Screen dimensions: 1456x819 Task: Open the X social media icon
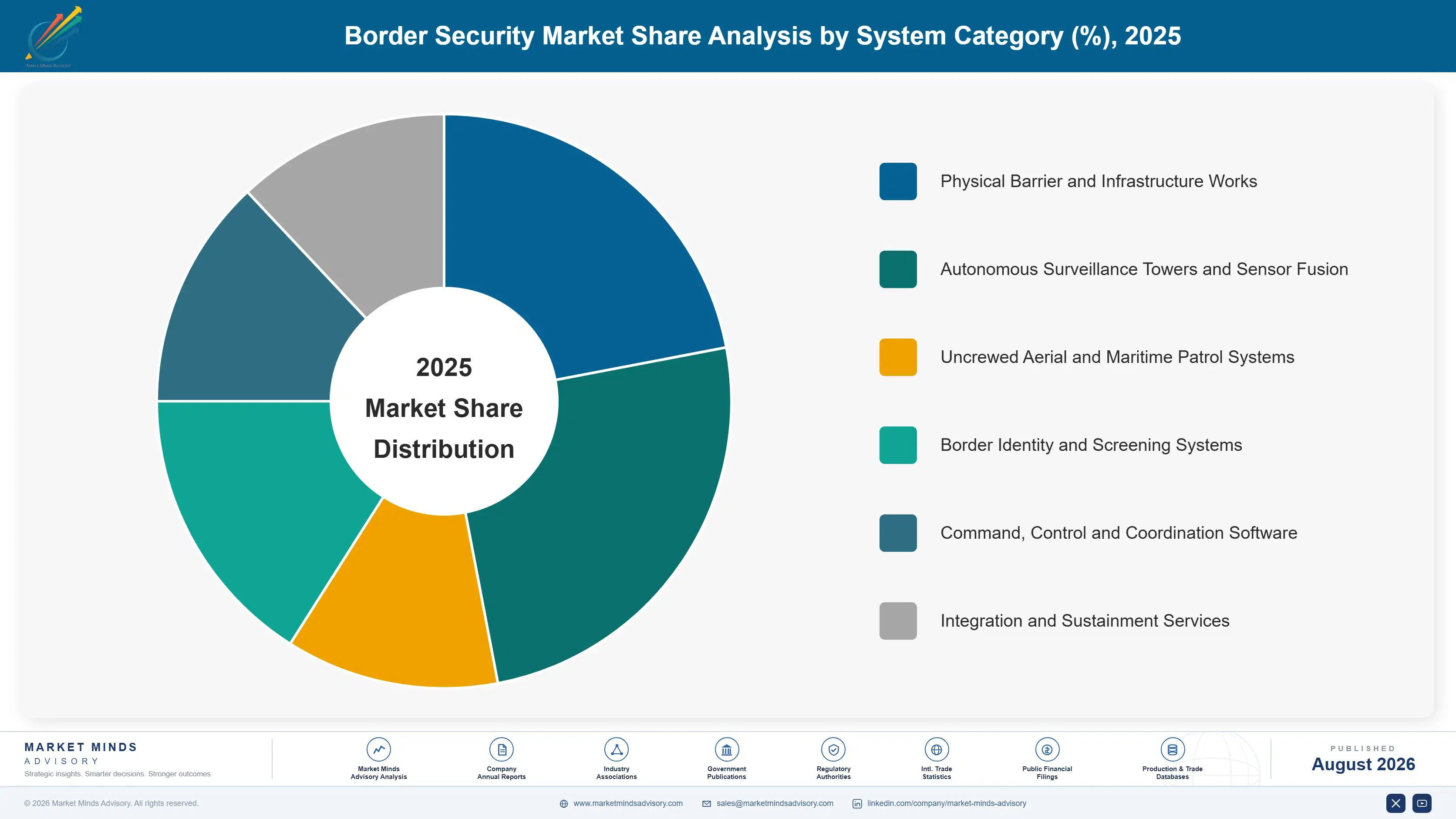coord(1395,803)
